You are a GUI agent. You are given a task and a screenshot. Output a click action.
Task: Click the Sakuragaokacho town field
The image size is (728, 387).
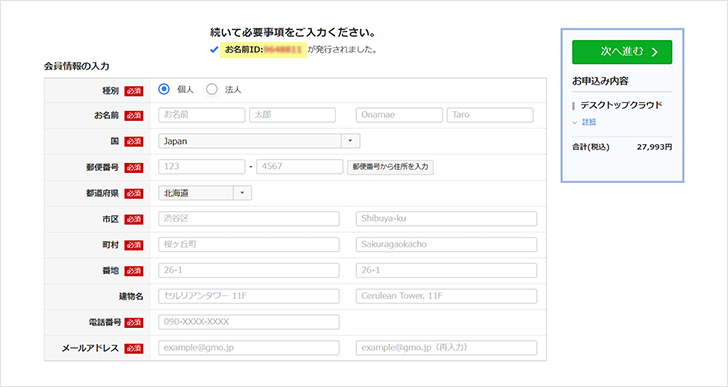(x=447, y=245)
